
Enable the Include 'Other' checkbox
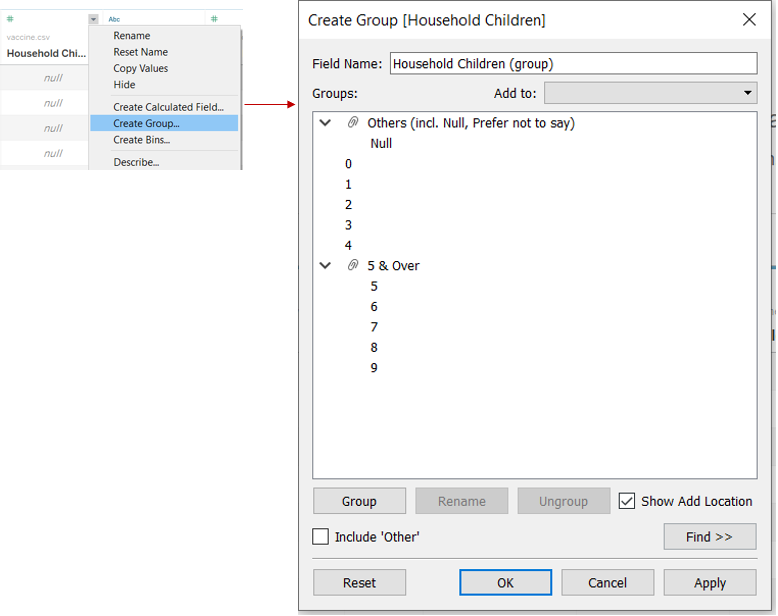[321, 537]
